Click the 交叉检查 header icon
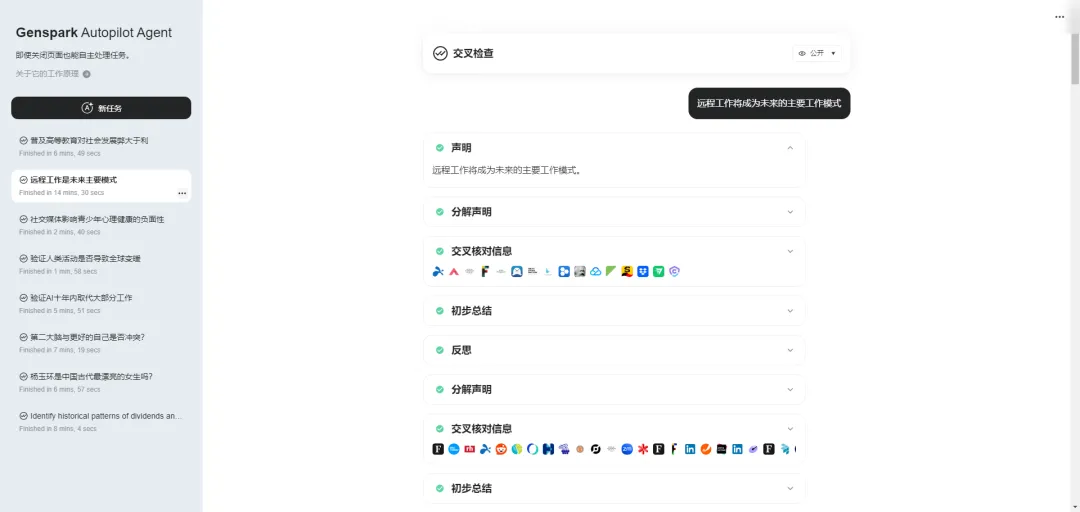1080x512 pixels. 440,53
